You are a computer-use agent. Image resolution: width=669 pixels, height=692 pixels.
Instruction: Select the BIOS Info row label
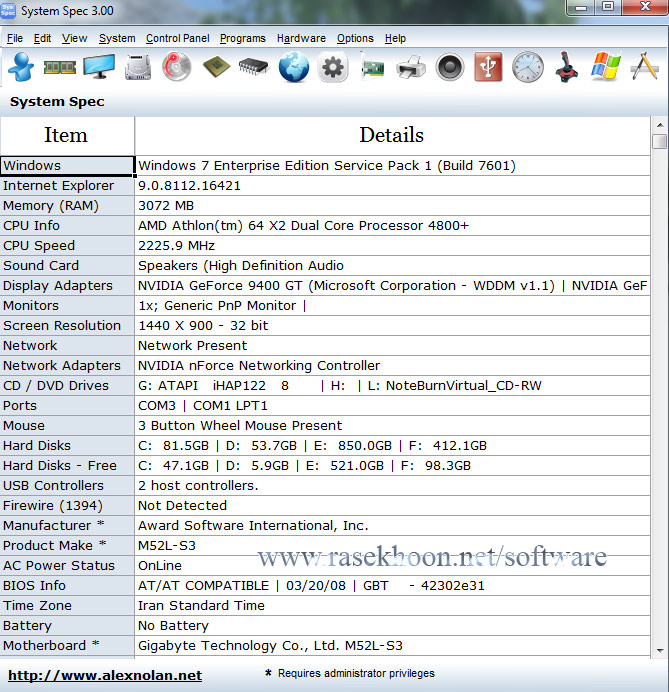coord(67,586)
